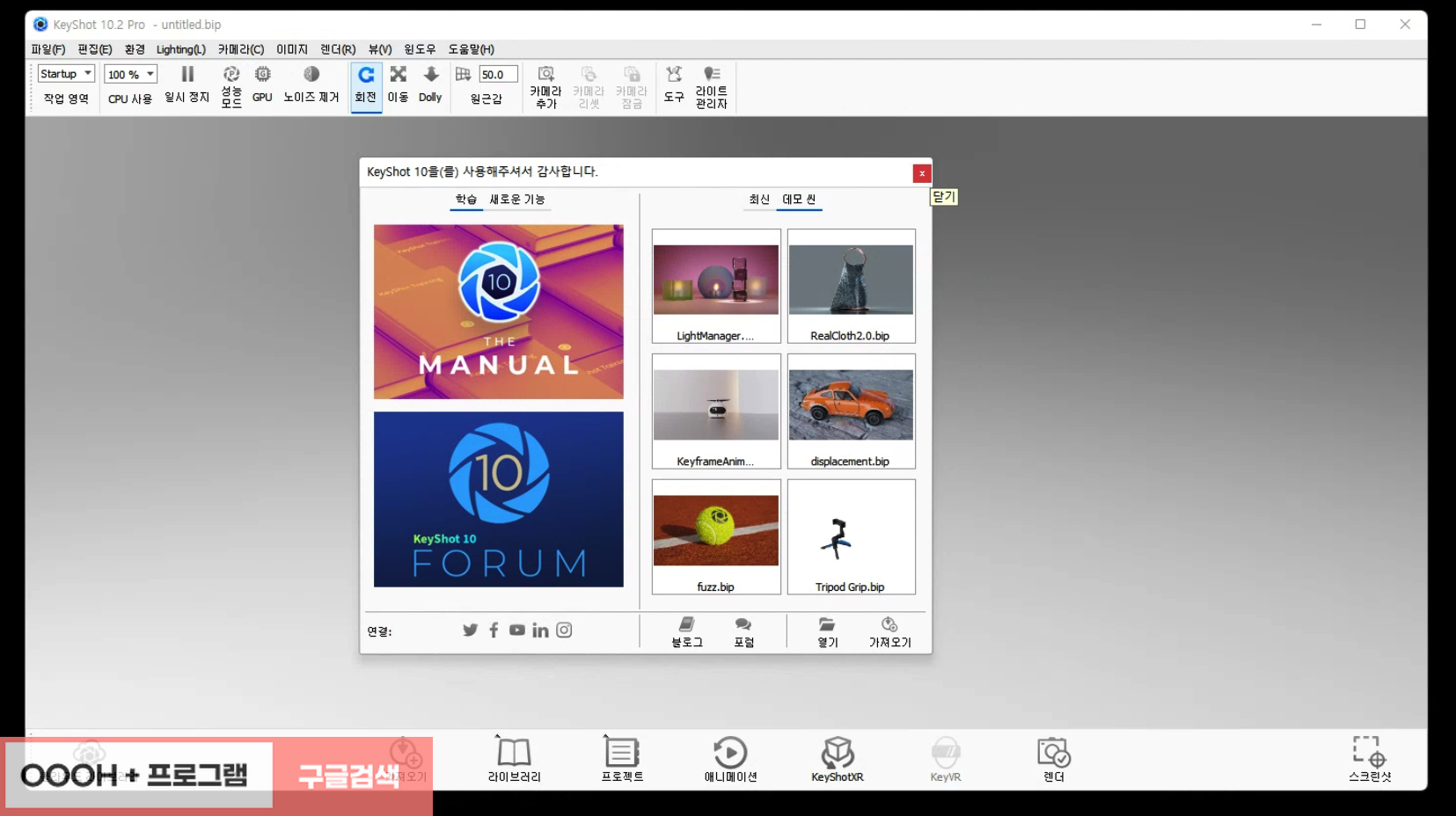Open the KeyVR button
This screenshot has height=816, width=1456.
[x=946, y=760]
